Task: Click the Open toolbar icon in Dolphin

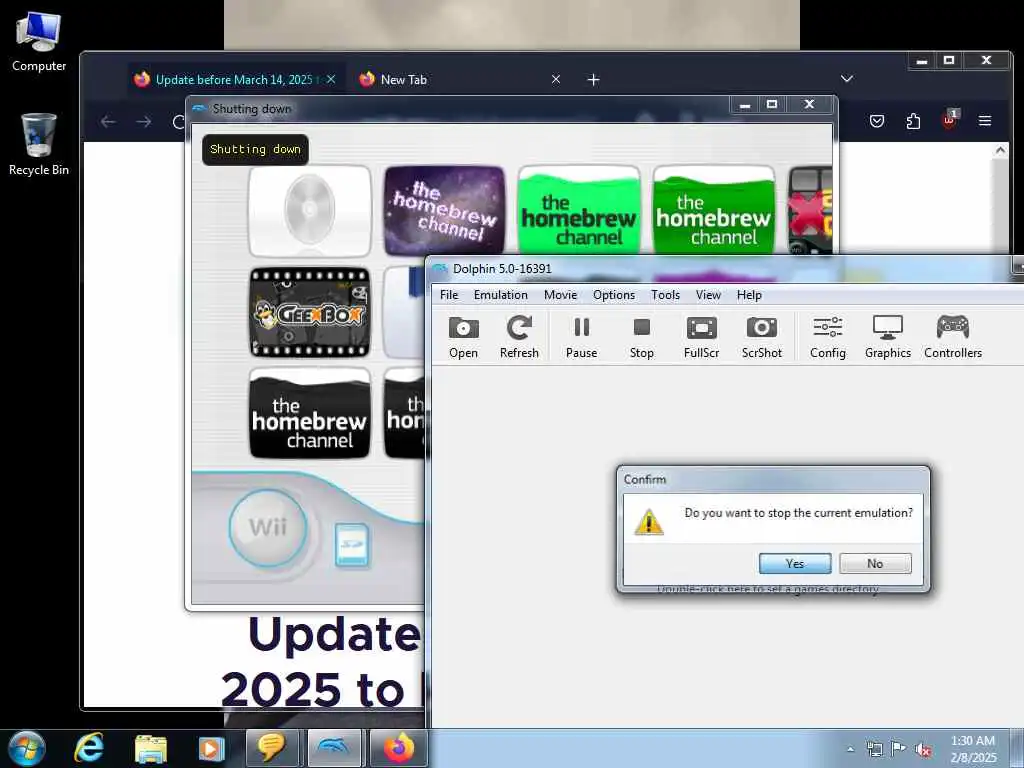Action: click(463, 337)
